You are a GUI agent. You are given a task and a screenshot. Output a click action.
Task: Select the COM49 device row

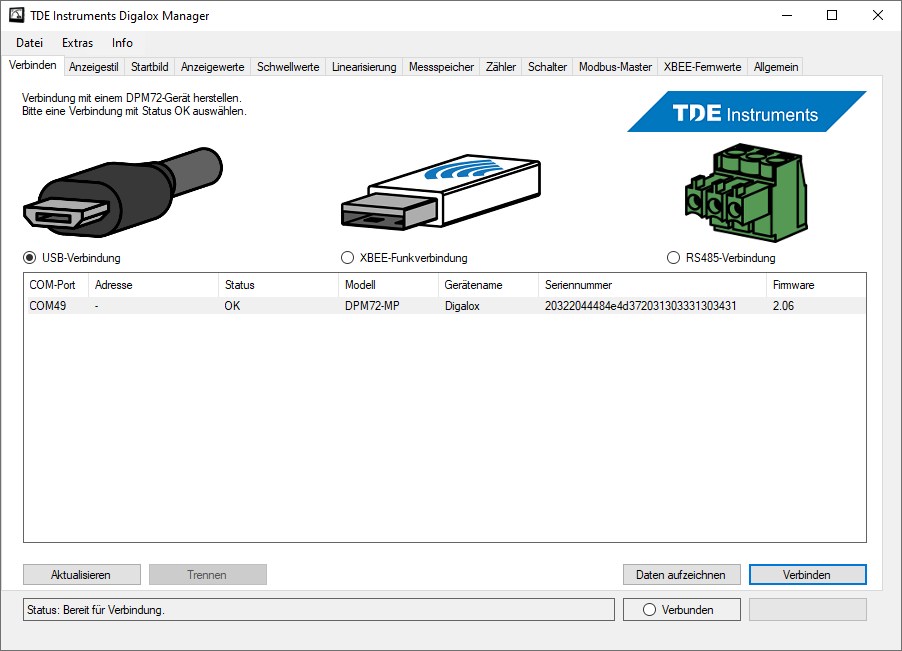(444, 305)
